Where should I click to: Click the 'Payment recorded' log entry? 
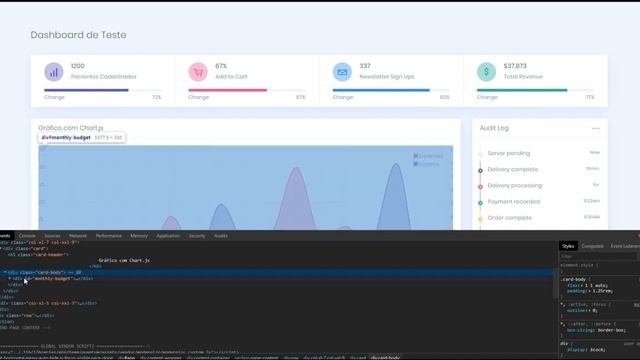pyautogui.click(x=513, y=202)
